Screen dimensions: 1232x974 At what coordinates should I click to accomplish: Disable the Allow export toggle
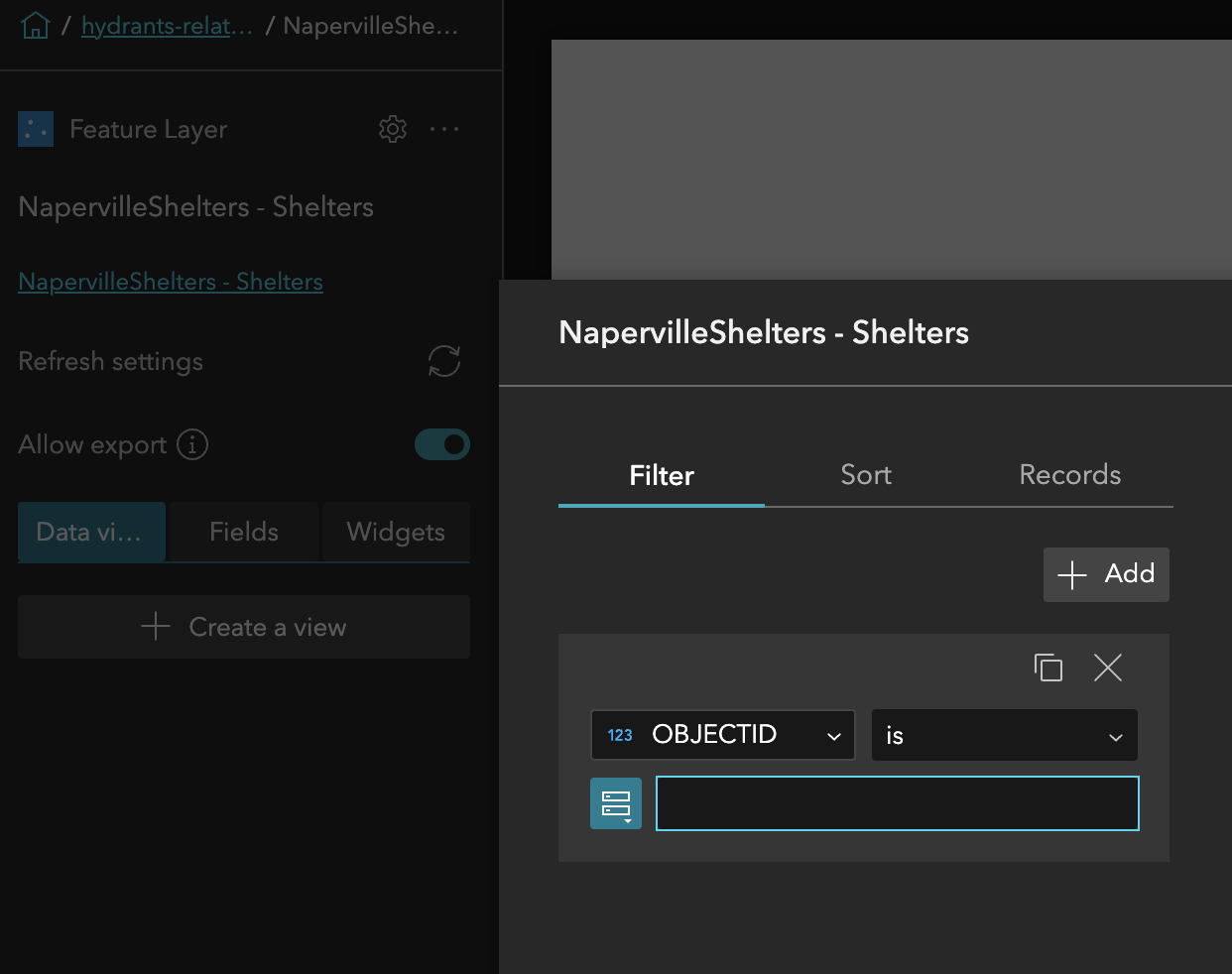[x=442, y=444]
